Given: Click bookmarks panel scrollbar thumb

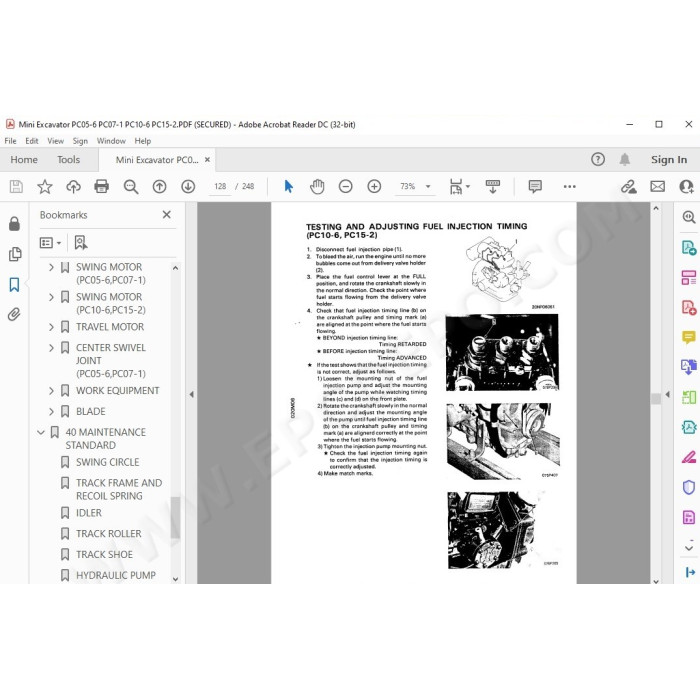Looking at the screenshot, I should [175, 518].
